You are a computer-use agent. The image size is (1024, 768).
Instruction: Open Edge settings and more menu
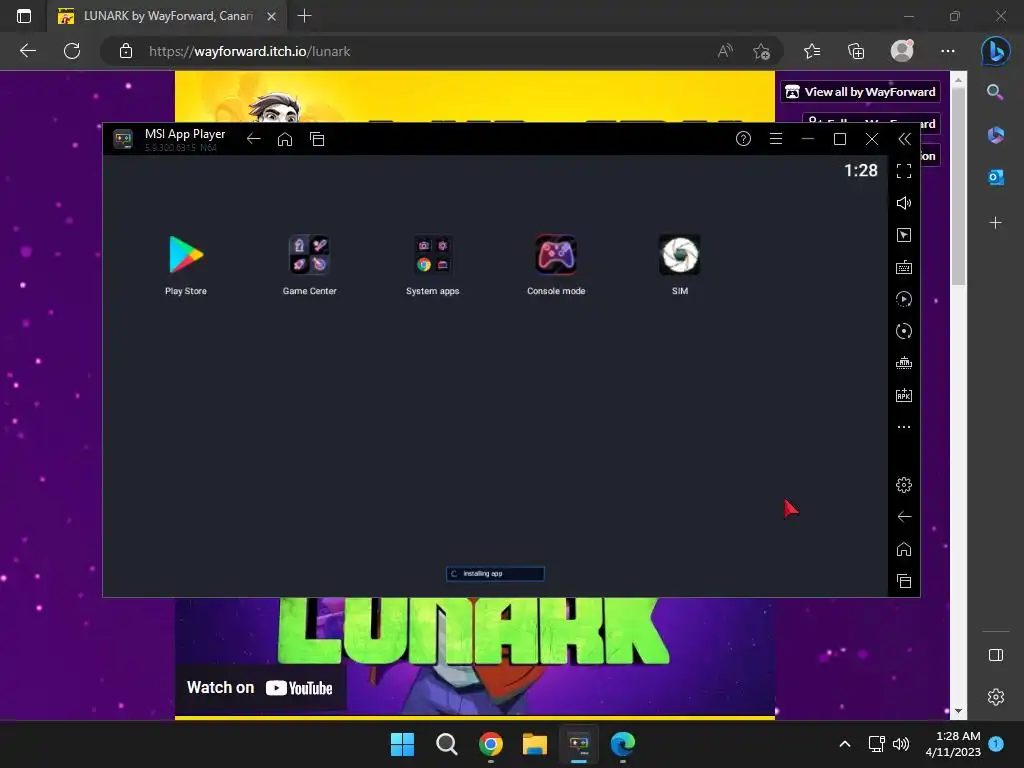(x=948, y=51)
